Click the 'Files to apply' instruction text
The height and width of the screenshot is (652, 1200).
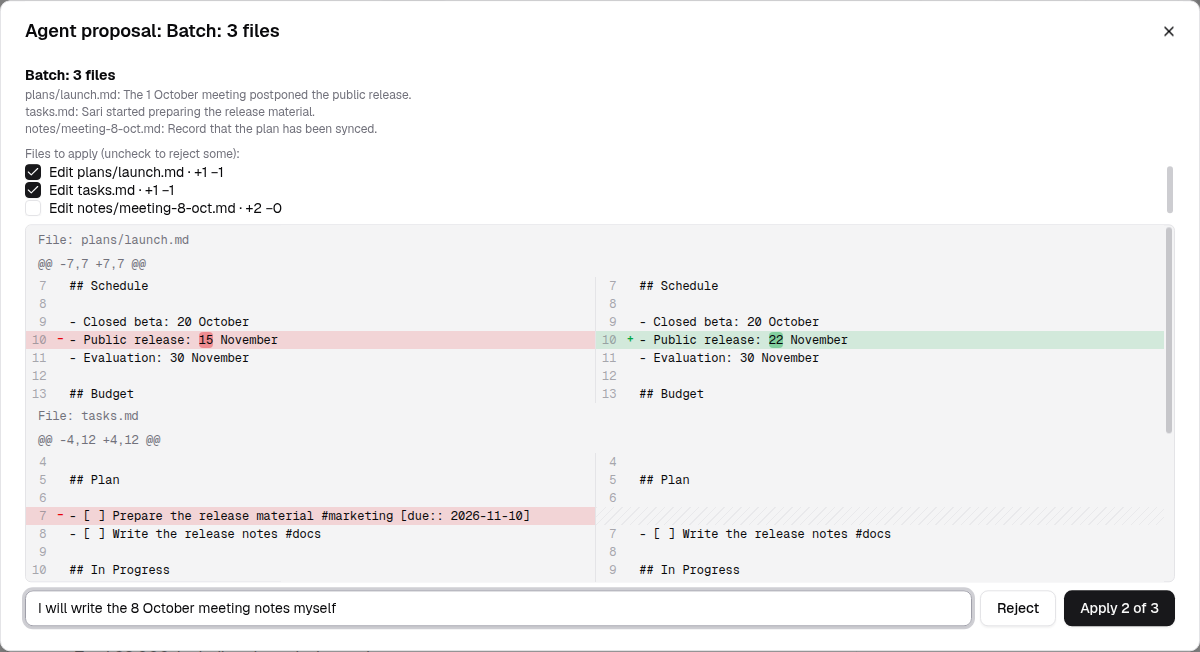click(x=132, y=154)
